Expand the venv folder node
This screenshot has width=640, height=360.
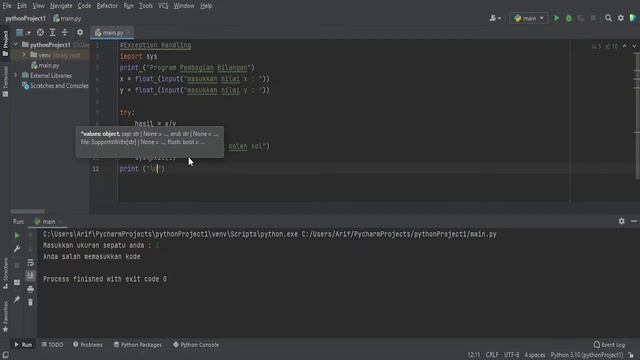point(24,55)
